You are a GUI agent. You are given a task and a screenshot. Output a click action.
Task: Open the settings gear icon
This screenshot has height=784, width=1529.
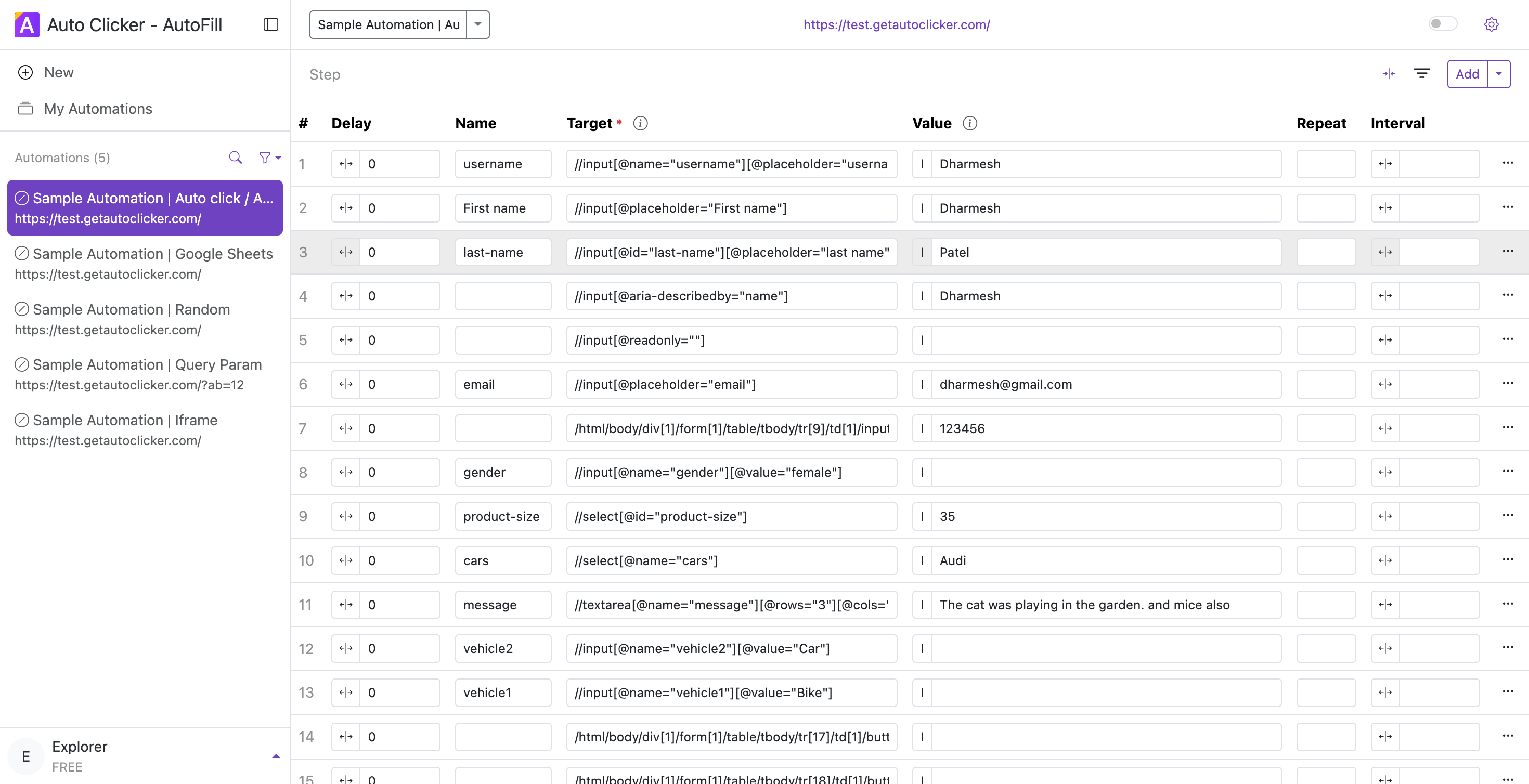tap(1491, 24)
